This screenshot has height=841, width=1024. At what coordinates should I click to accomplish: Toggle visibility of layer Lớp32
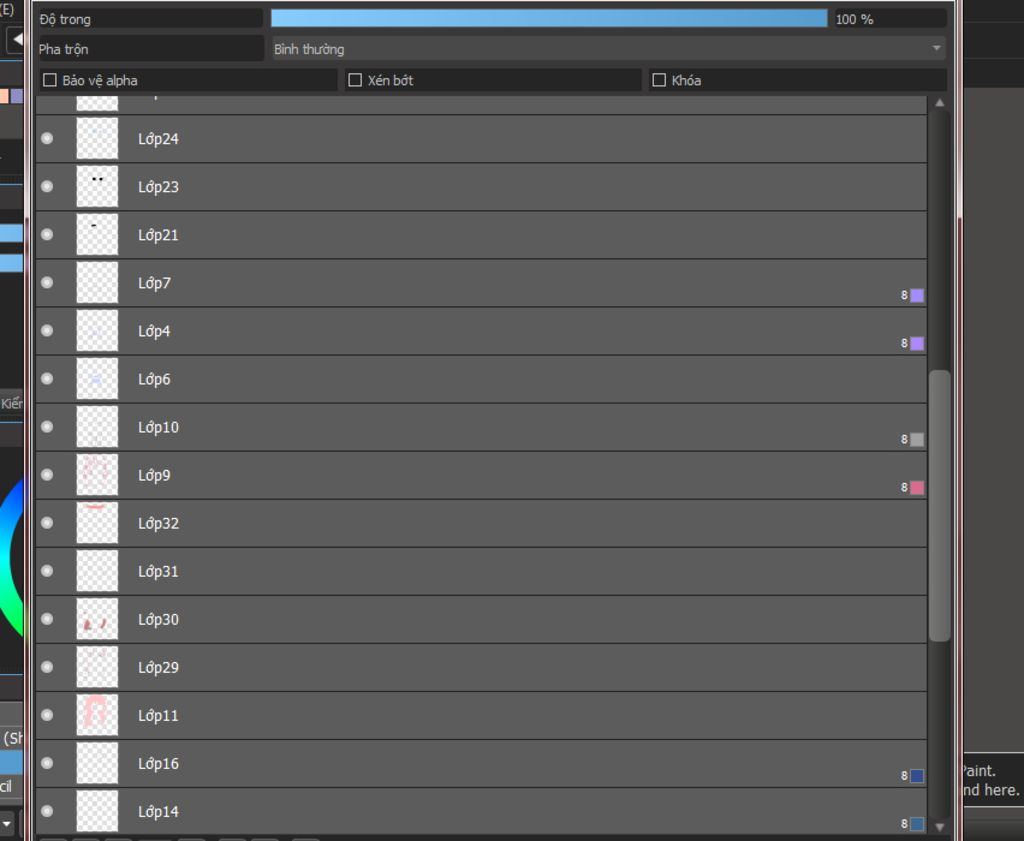click(x=47, y=522)
